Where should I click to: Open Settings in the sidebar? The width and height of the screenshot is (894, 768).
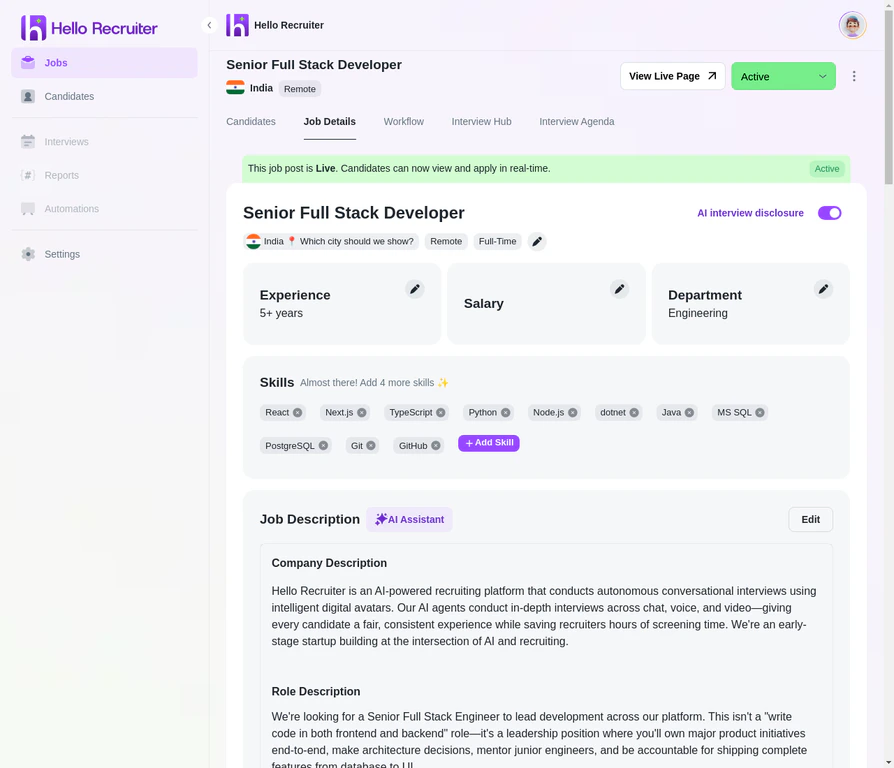coord(104,254)
